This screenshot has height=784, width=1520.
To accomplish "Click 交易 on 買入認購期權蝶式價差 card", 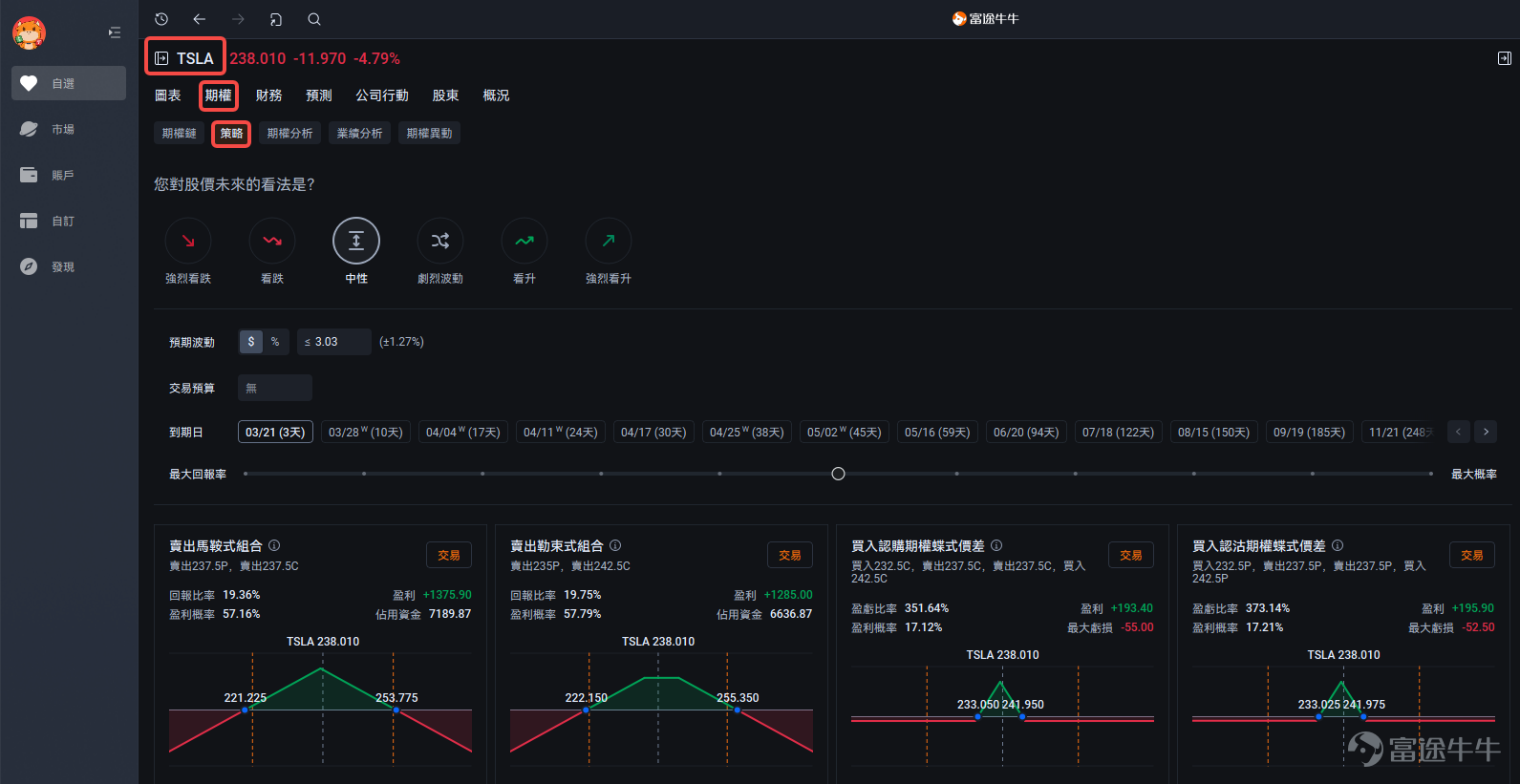I will coord(1131,556).
